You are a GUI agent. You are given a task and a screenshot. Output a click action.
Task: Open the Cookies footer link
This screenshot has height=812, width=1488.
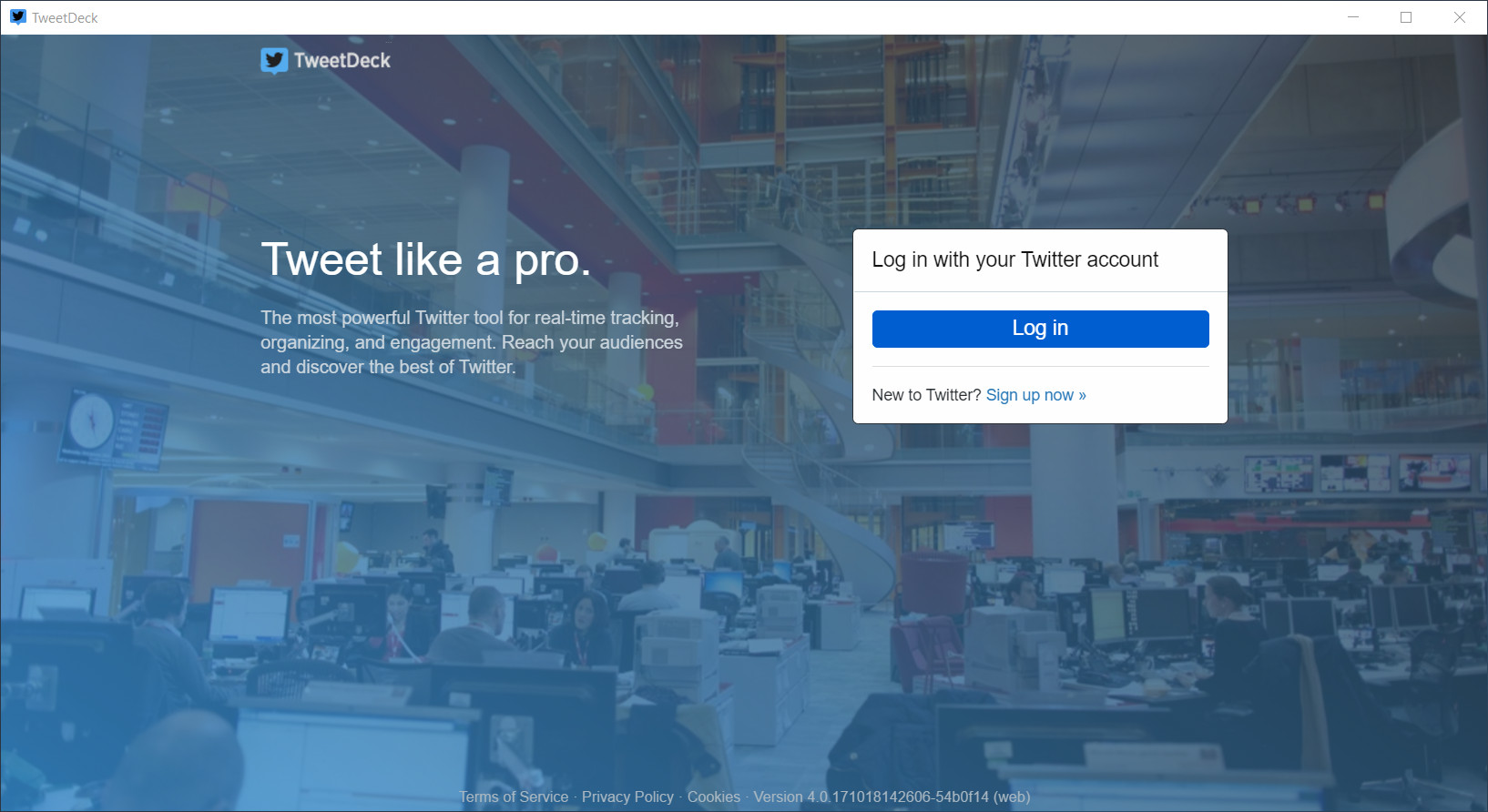tap(714, 797)
